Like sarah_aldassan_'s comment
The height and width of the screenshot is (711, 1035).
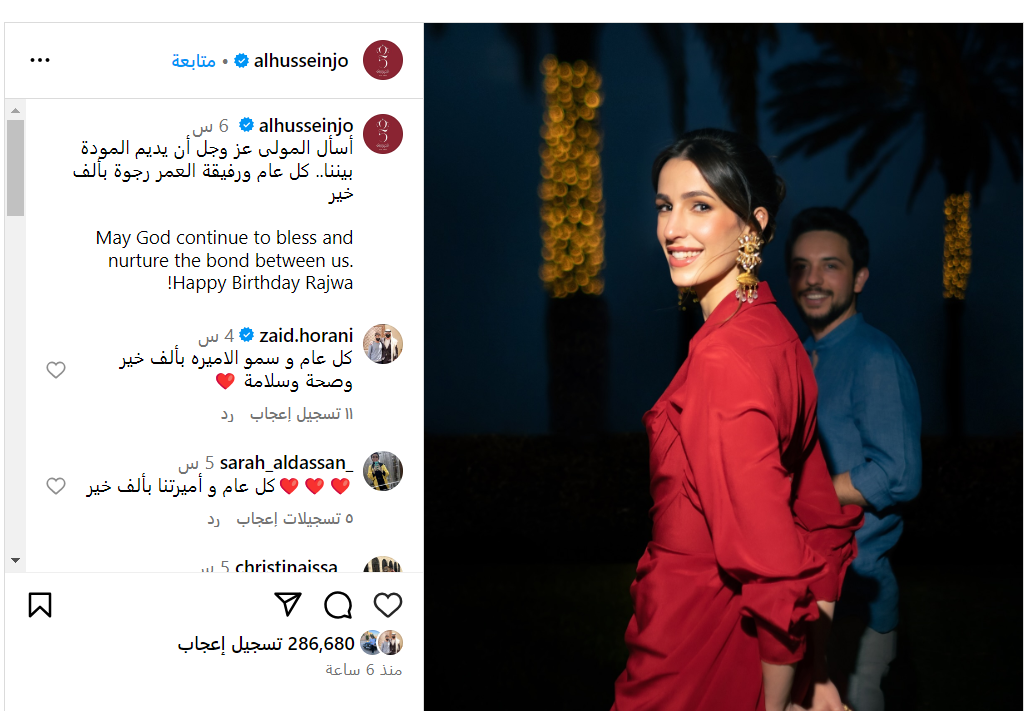56,486
